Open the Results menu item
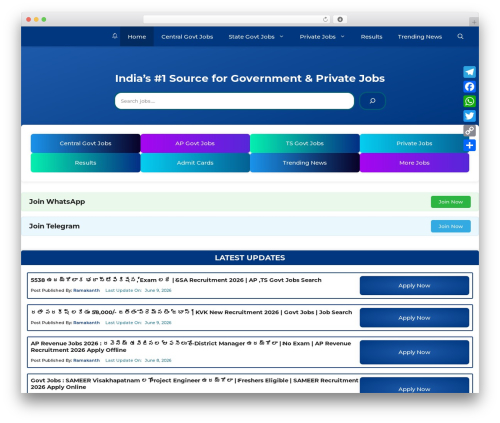Image resolution: width=500 pixels, height=423 pixels. [371, 37]
